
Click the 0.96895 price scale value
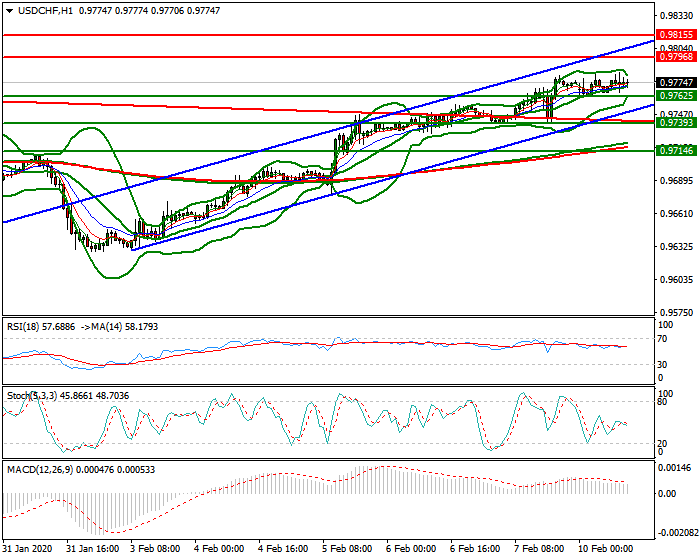pyautogui.click(x=677, y=180)
